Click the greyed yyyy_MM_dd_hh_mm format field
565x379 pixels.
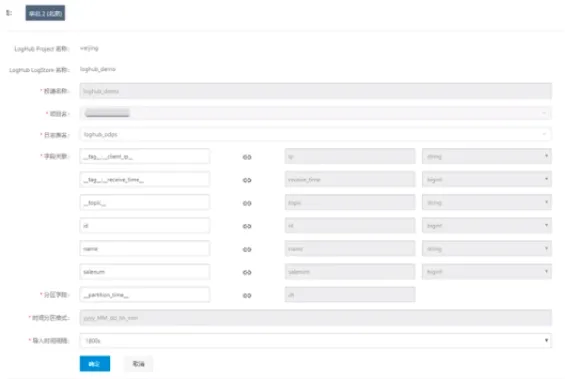[316, 318]
